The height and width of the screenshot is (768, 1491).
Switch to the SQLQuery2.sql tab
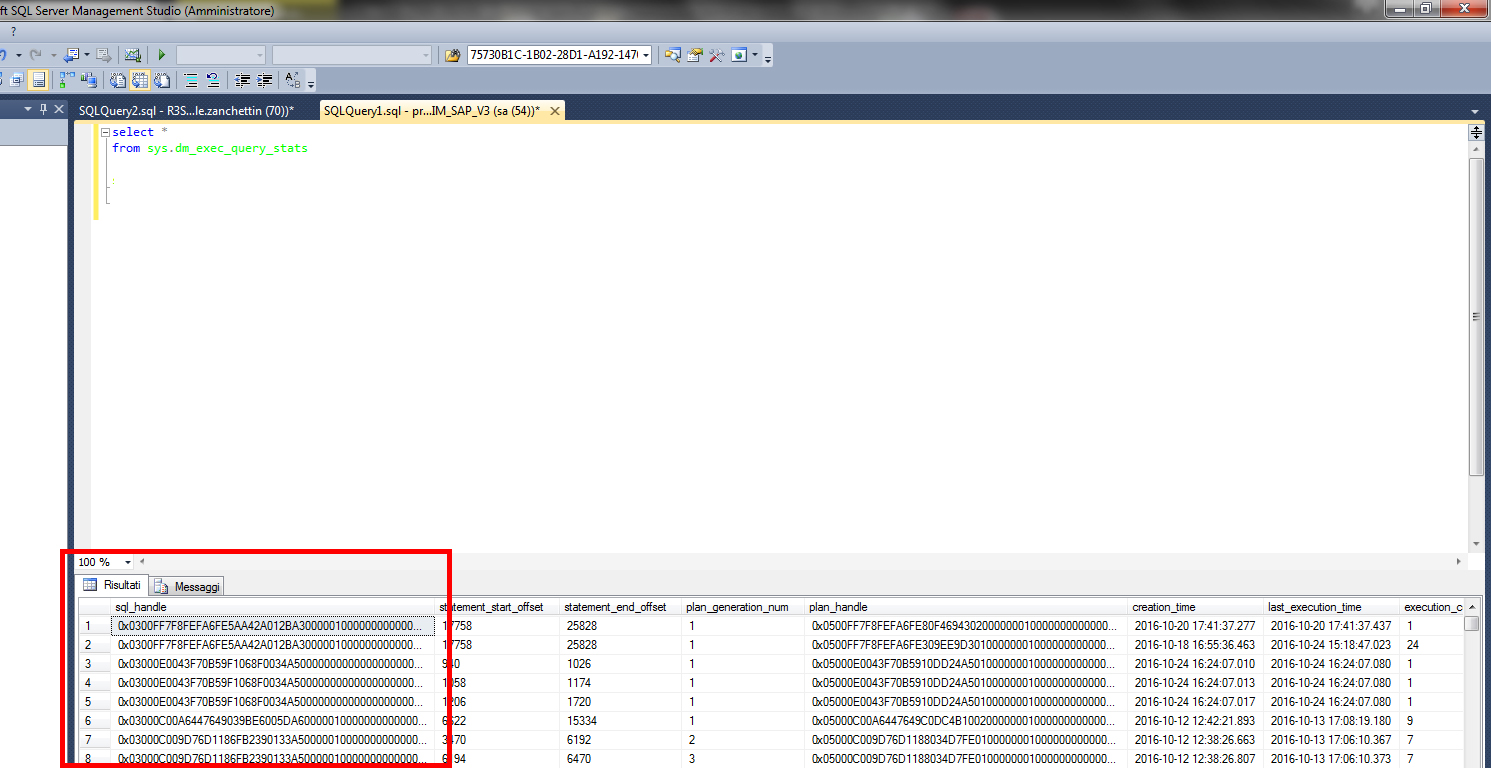tap(185, 111)
